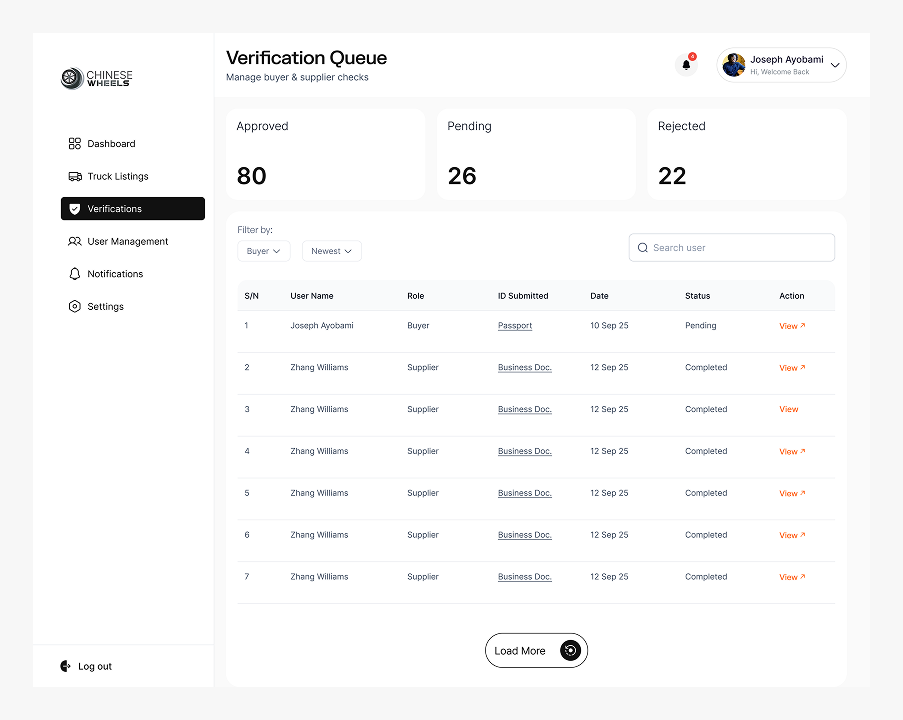This screenshot has height=720, width=903.
Task: View the verification in row 1
Action: point(791,326)
